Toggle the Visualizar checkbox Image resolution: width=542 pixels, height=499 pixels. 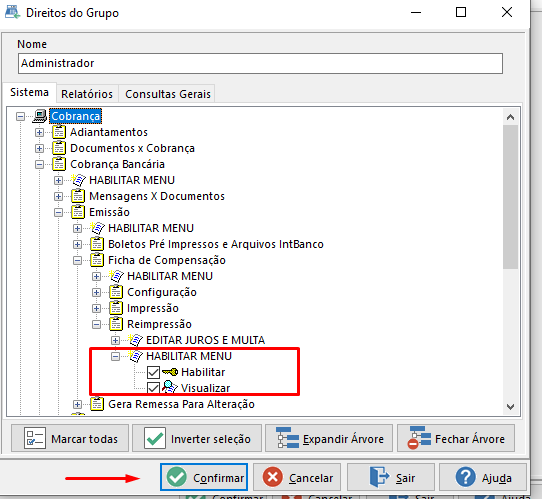(x=153, y=388)
